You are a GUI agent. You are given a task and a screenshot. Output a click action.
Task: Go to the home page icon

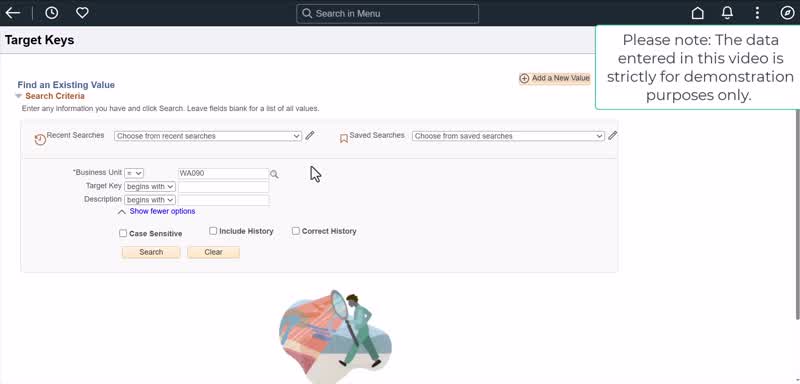pos(697,13)
